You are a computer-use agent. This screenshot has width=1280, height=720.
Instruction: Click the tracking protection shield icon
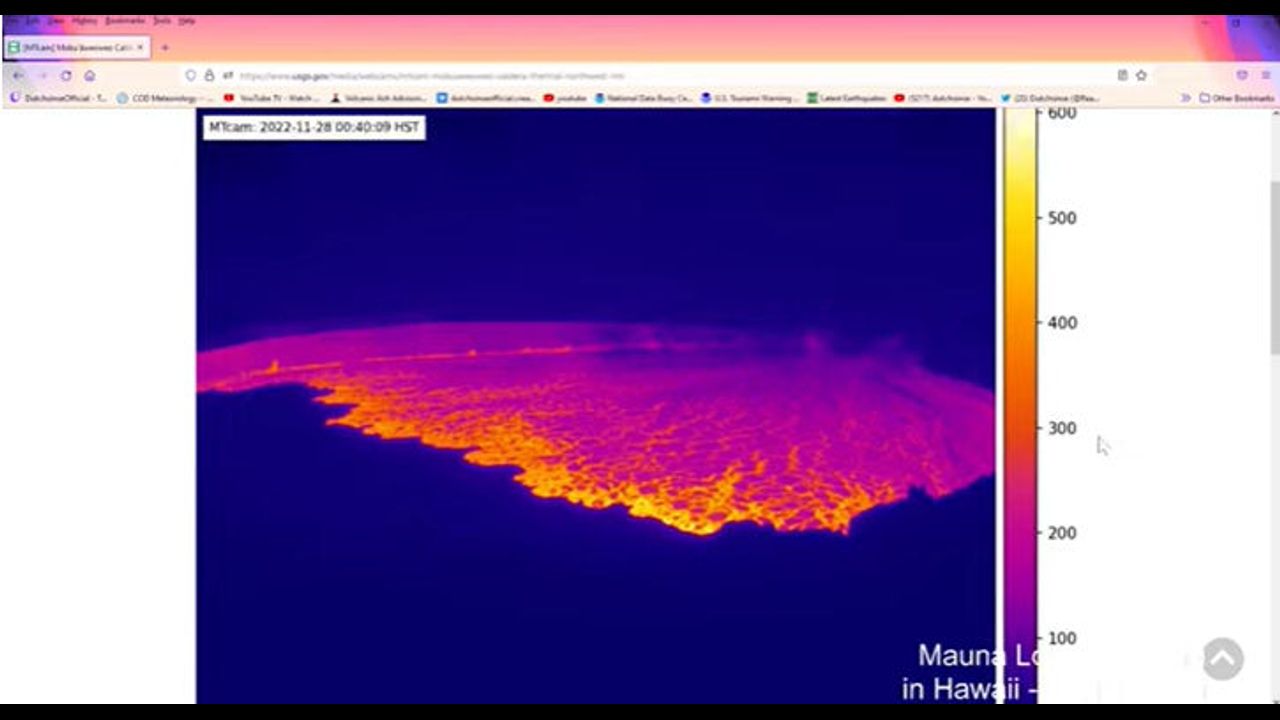(191, 76)
